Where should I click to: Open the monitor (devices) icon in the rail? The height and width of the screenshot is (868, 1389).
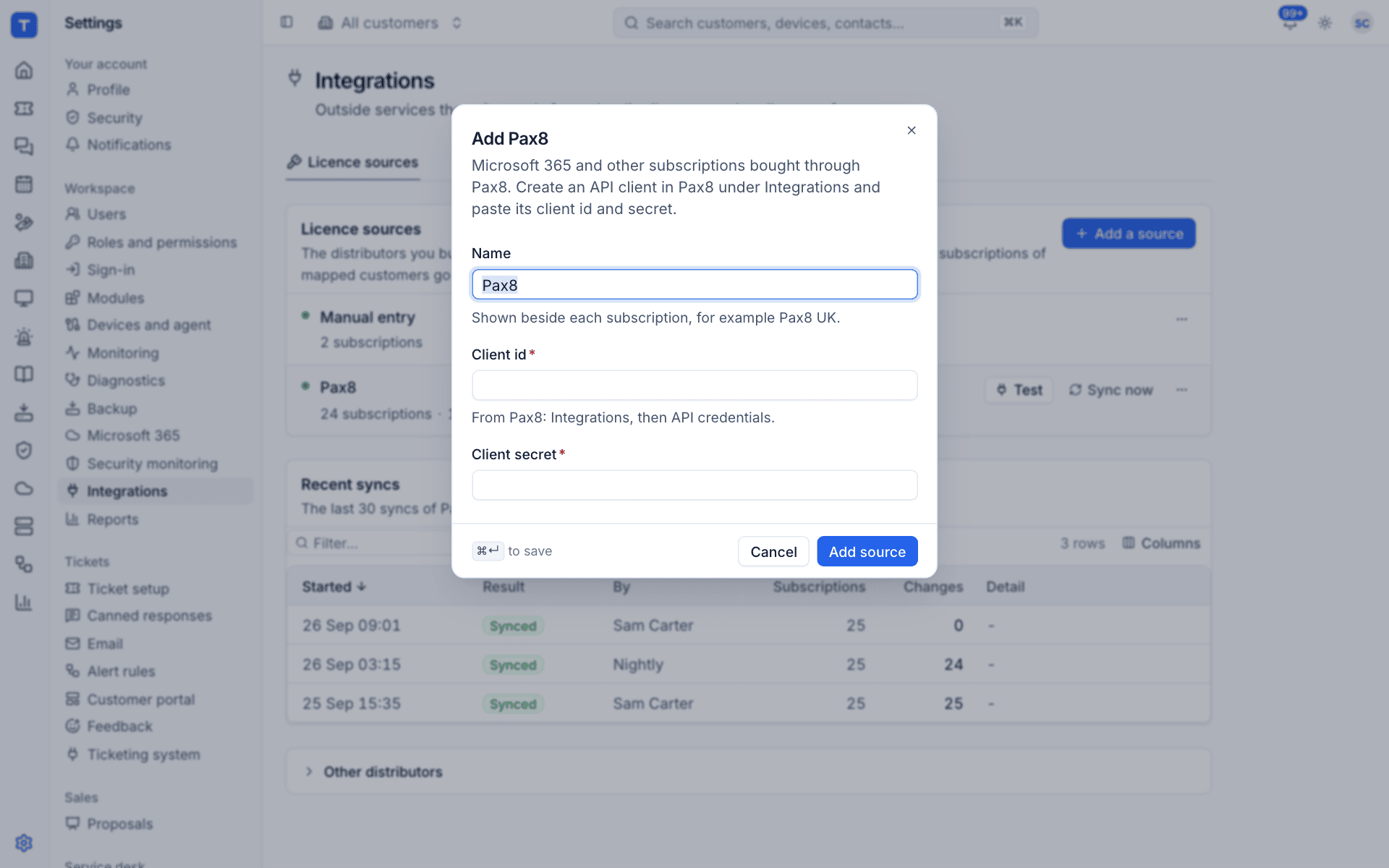tap(24, 298)
